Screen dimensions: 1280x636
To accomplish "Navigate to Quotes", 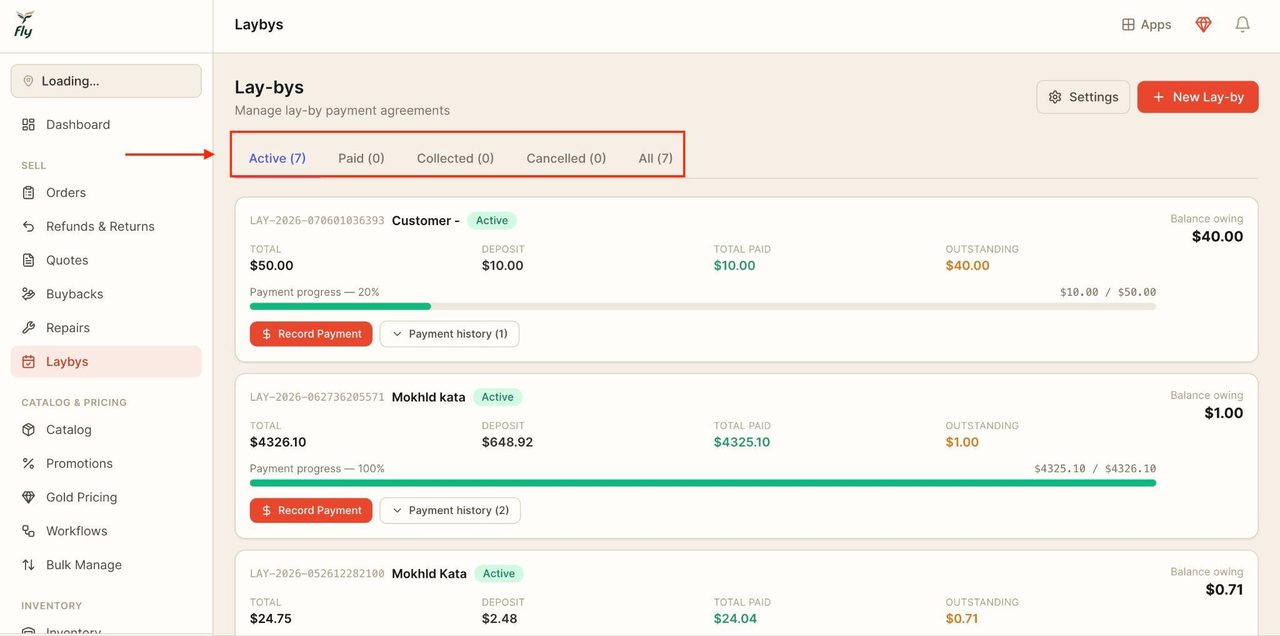I will (x=106, y=261).
